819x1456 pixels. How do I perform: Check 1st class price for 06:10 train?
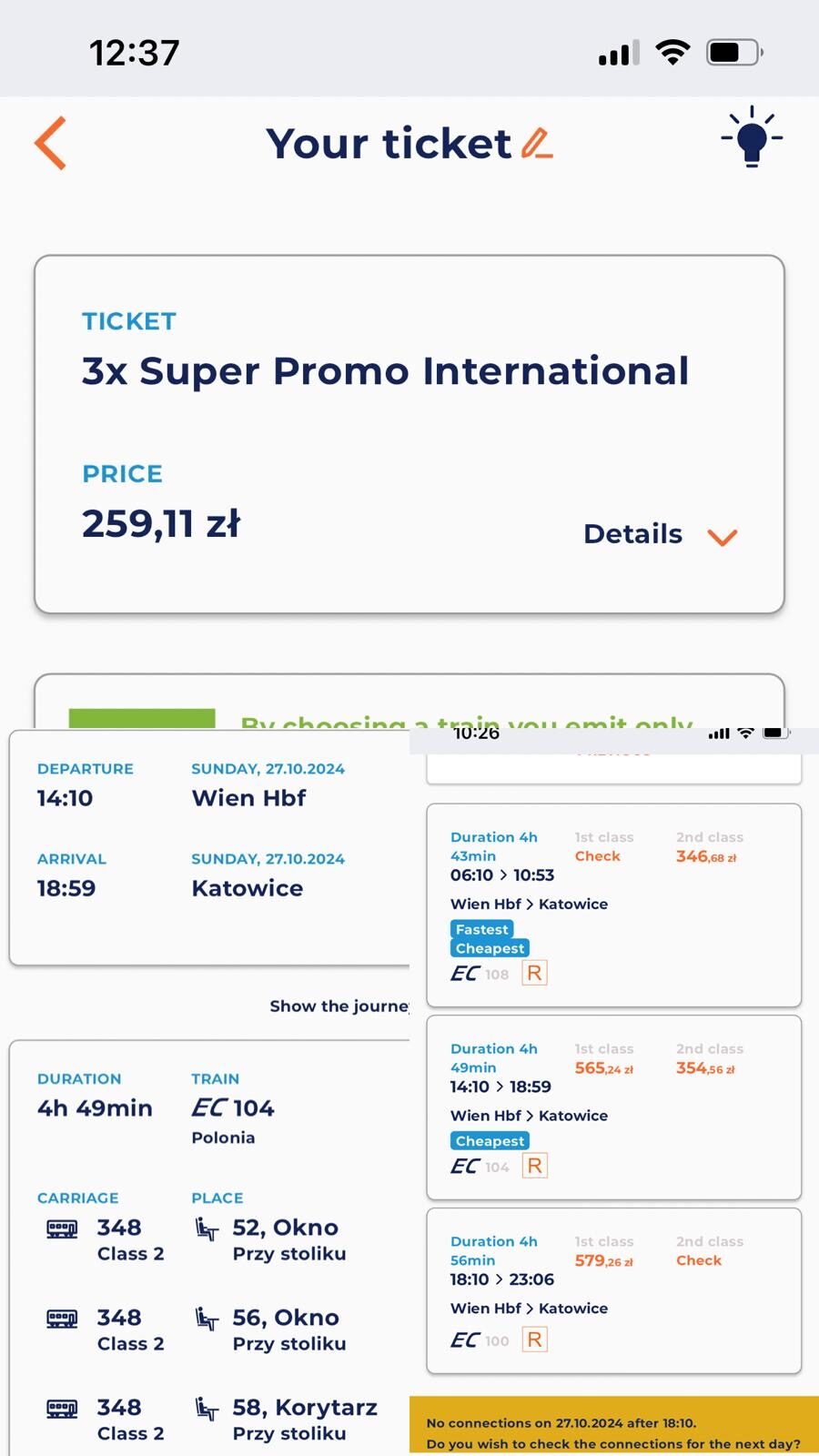tap(597, 856)
